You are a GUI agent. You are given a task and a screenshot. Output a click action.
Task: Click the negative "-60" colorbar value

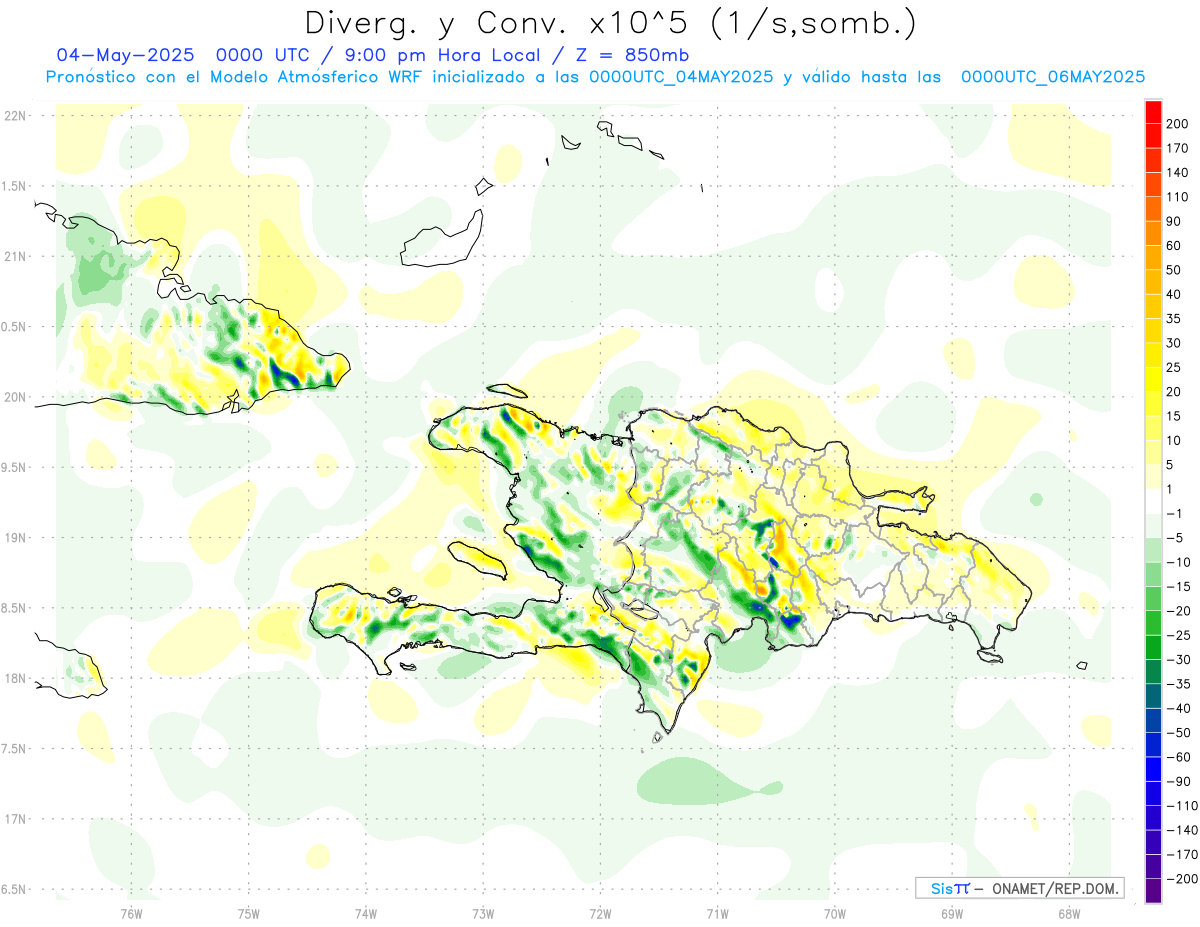pyautogui.click(x=1178, y=758)
